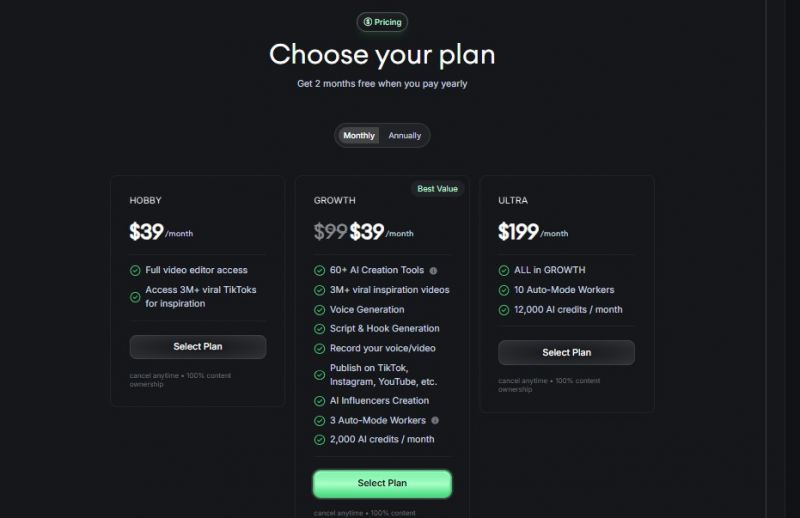This screenshot has width=800, height=518.
Task: Click checkmark icon beside 12,000 AI credits
Action: pyautogui.click(x=504, y=310)
